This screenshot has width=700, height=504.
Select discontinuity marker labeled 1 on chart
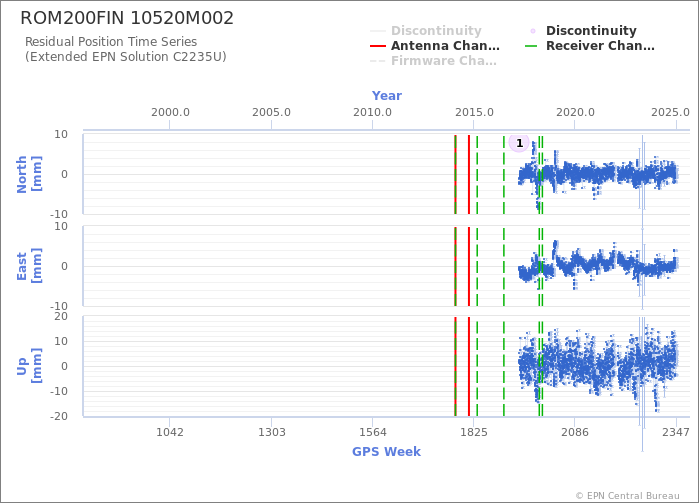(519, 143)
